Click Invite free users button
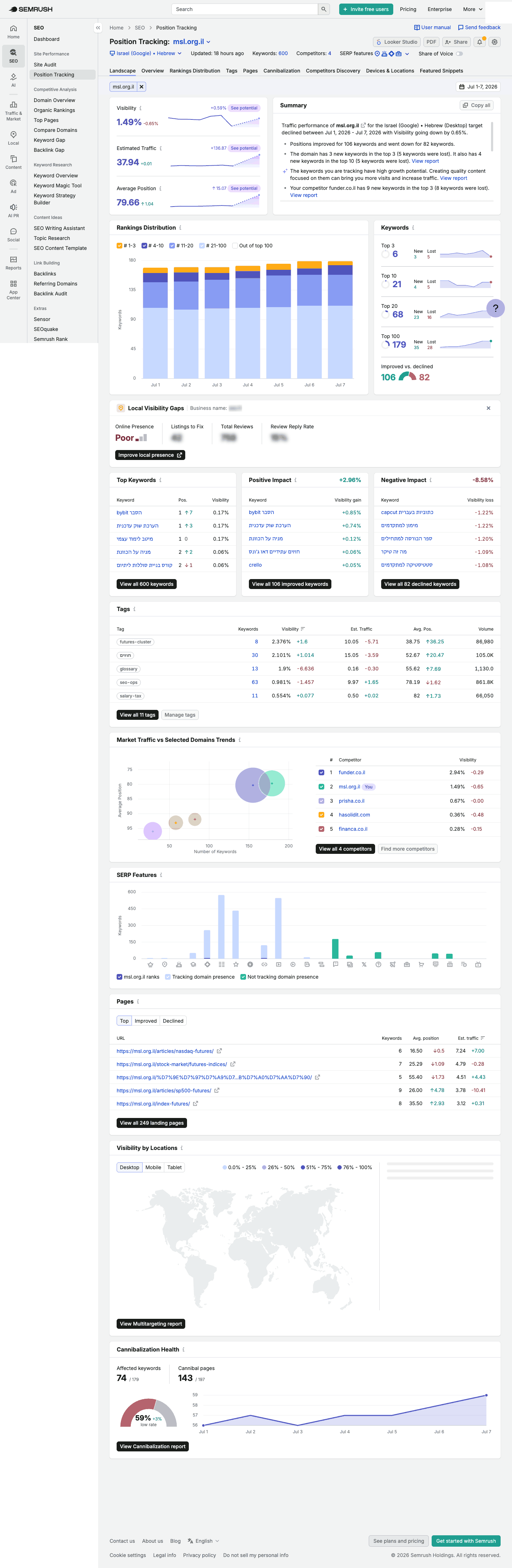 click(x=366, y=9)
